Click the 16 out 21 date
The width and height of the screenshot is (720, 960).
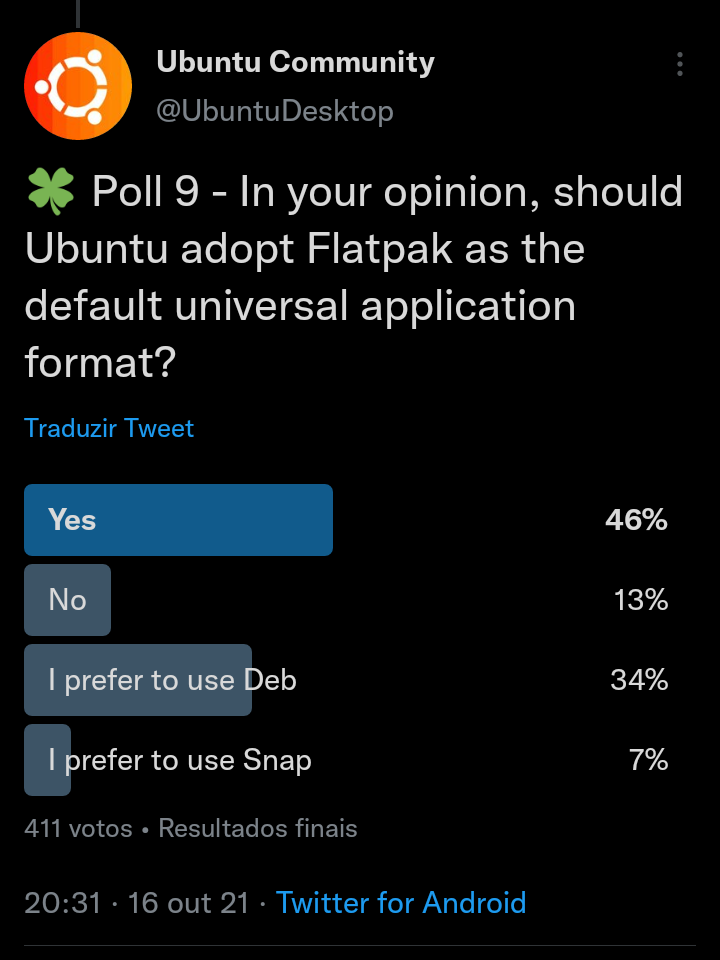click(188, 903)
